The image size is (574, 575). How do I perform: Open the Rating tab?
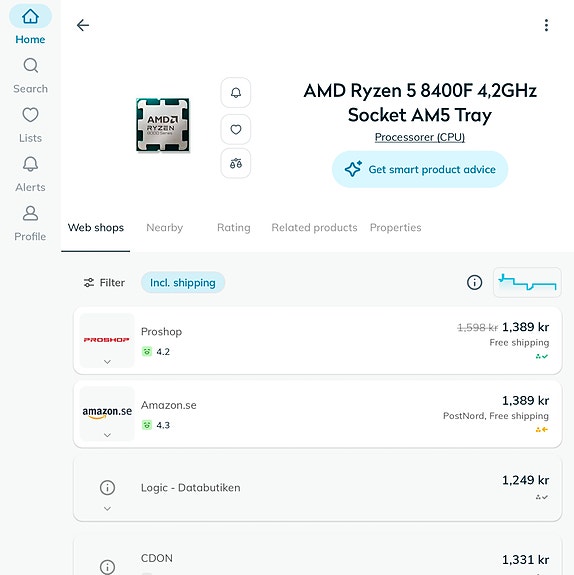(x=234, y=228)
